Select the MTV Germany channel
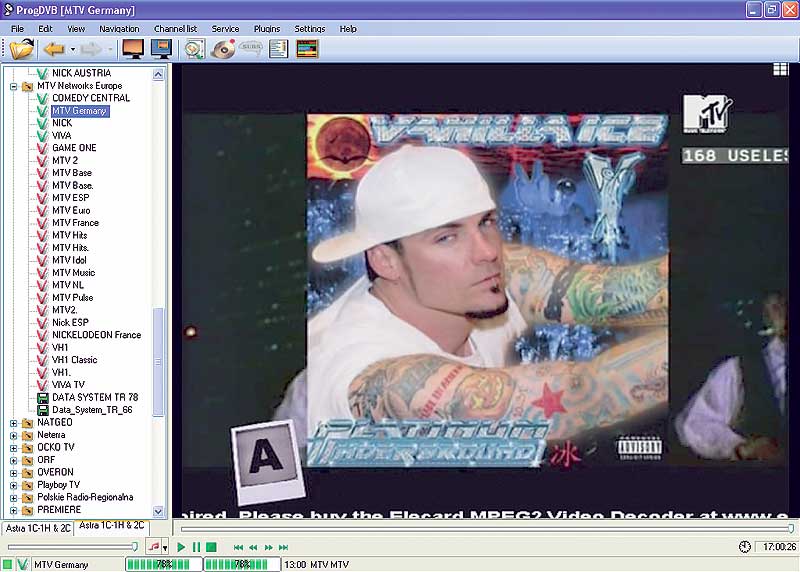This screenshot has width=800, height=572. [x=80, y=111]
